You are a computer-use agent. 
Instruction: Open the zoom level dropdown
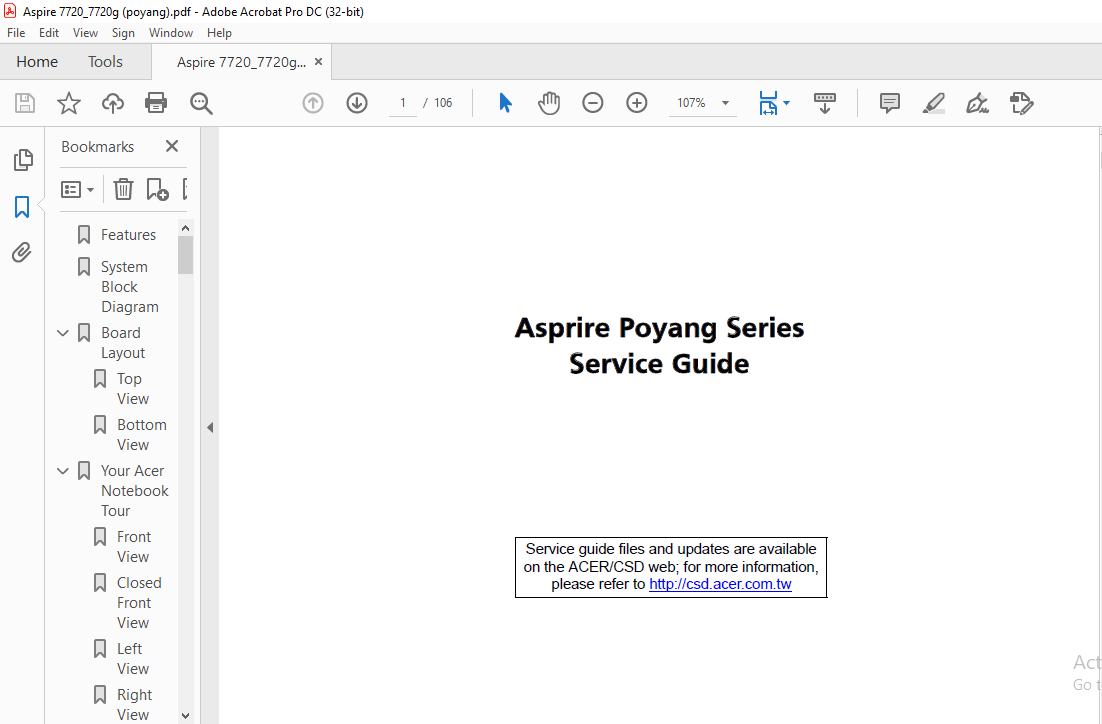click(725, 103)
